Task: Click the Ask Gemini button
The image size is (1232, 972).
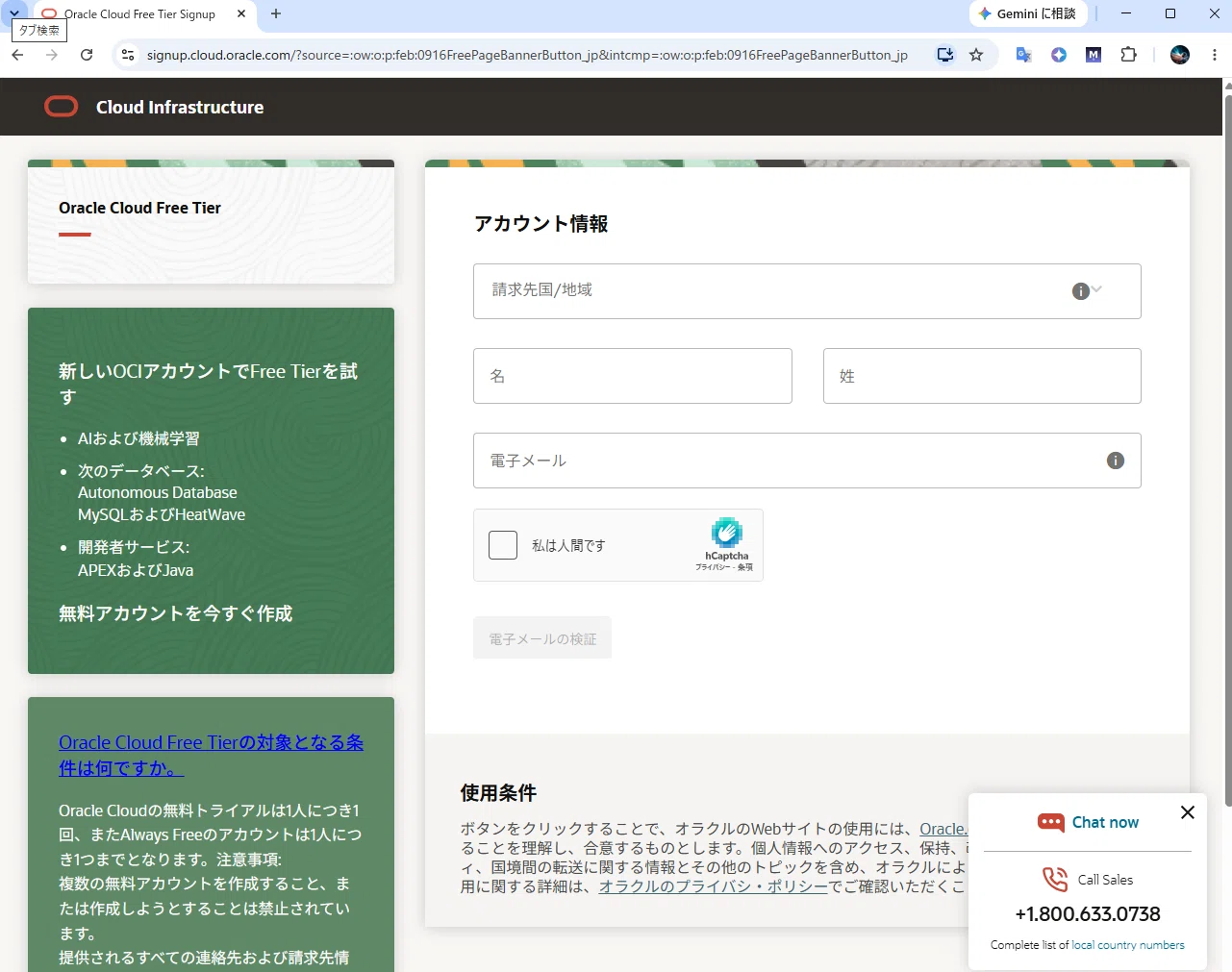Action: (1028, 13)
